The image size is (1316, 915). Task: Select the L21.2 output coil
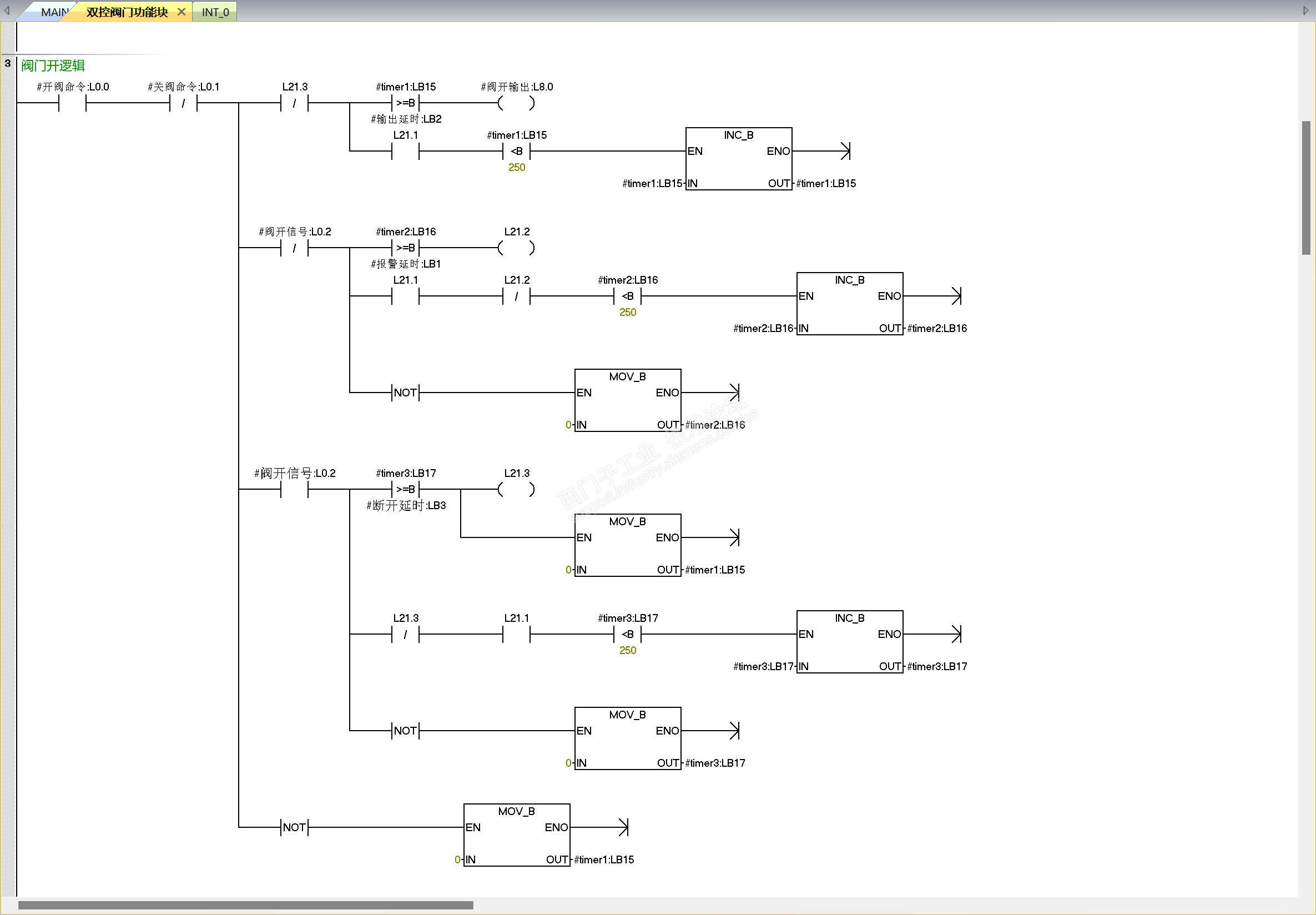pyautogui.click(x=516, y=248)
